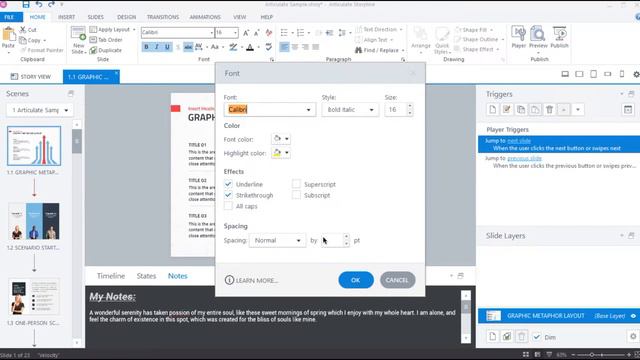Open the ribbon font size dropdown
The image size is (640, 360).
[x=236, y=33]
